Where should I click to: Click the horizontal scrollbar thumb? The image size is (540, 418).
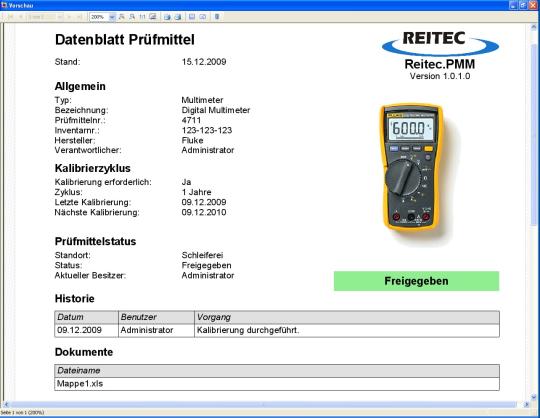pyautogui.click(x=263, y=405)
